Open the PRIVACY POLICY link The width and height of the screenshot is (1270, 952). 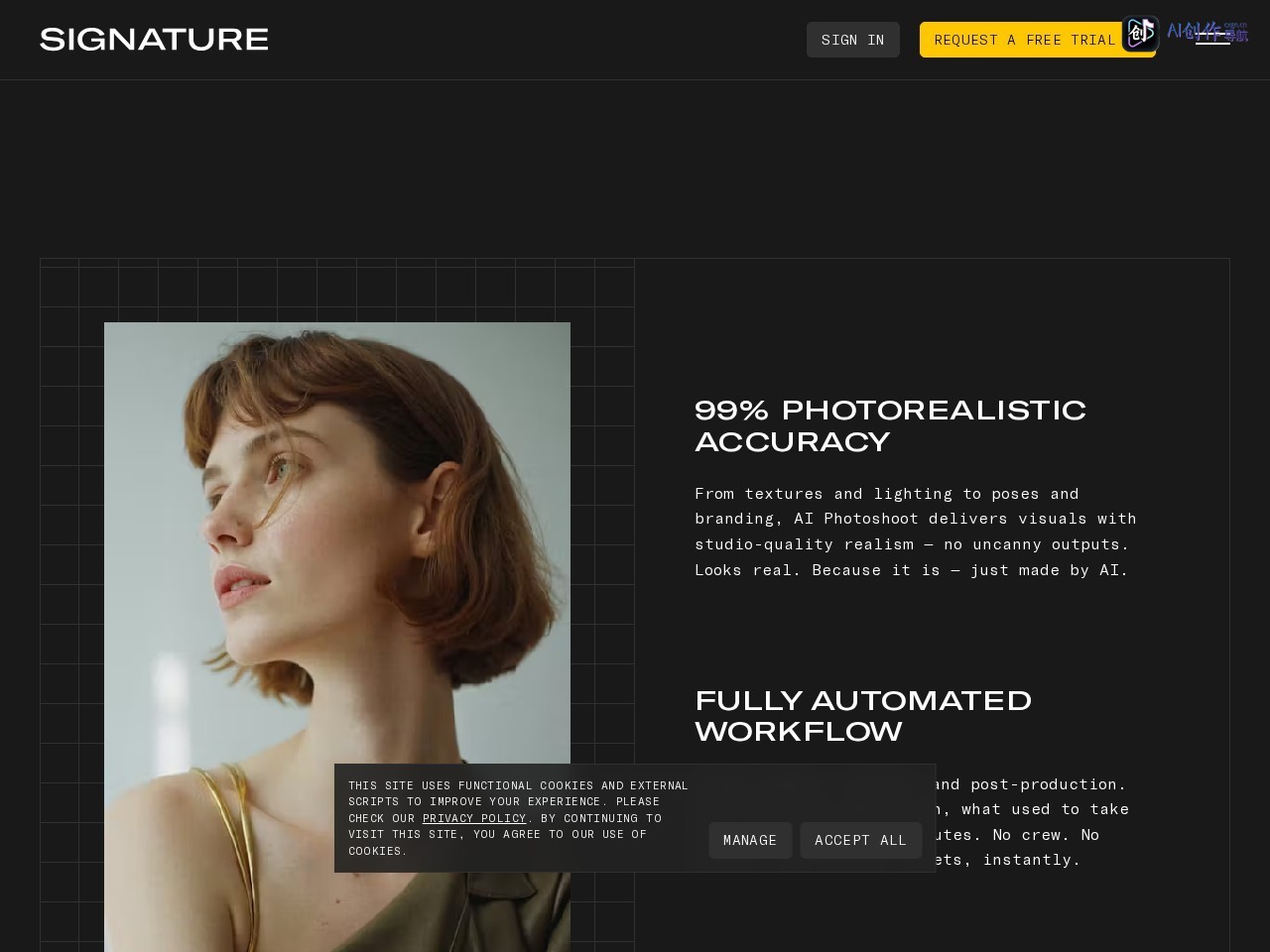(474, 818)
